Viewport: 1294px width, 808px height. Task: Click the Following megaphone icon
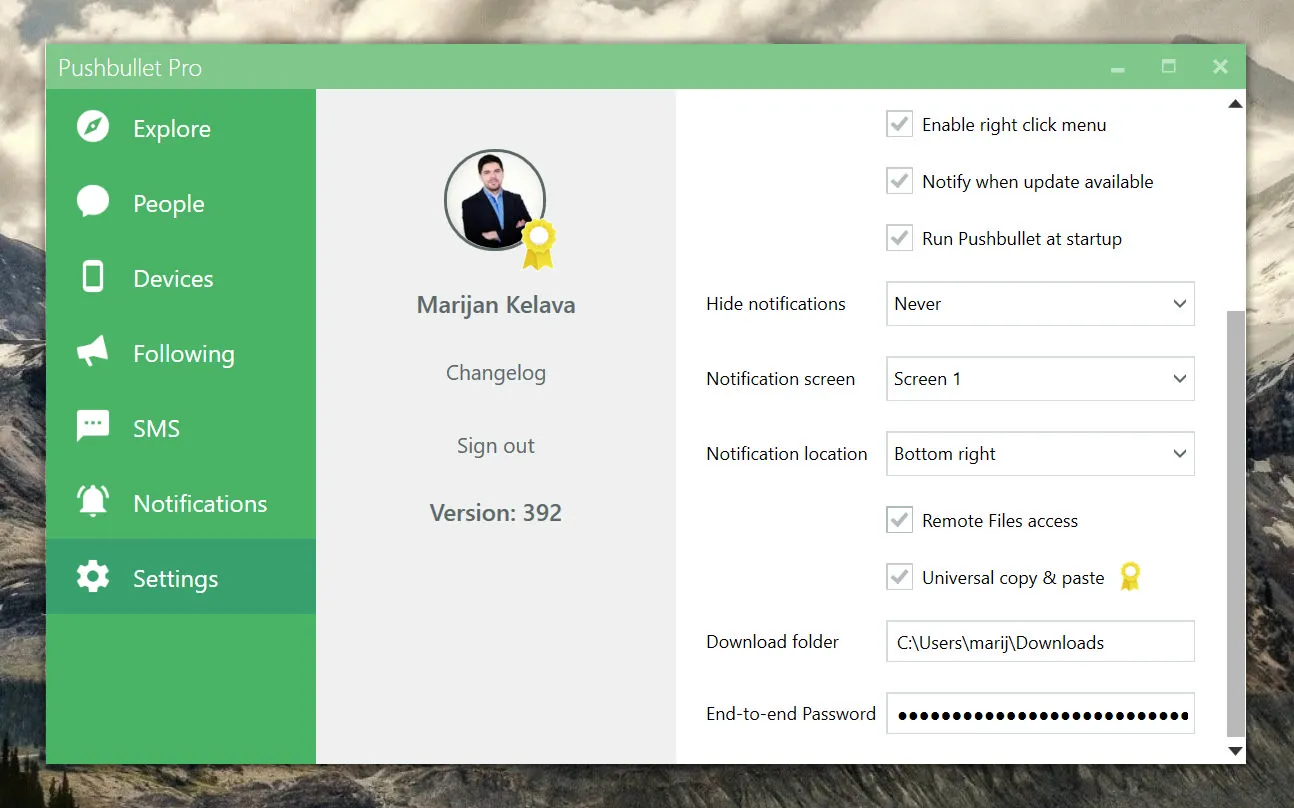[93, 352]
